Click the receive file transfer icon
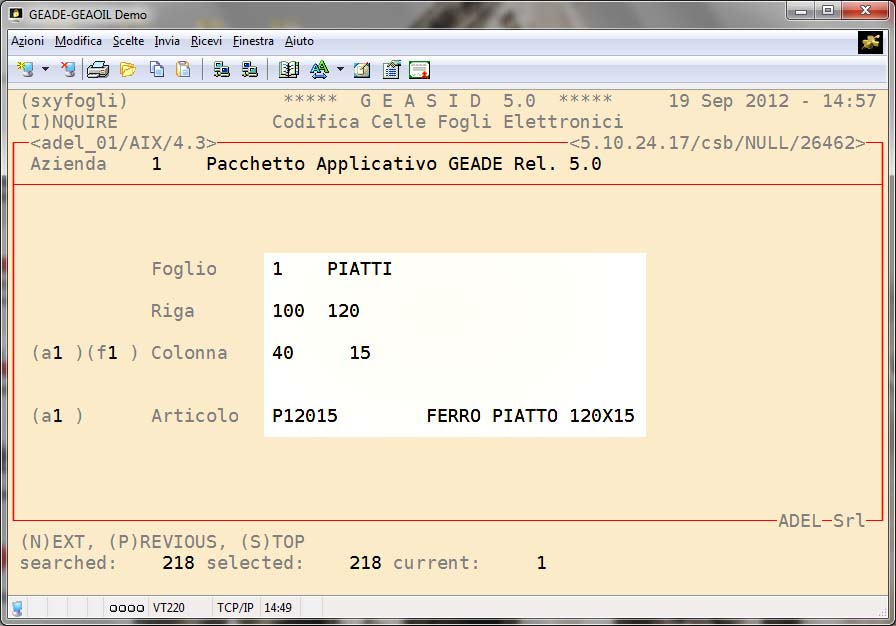This screenshot has height=626, width=896. click(250, 70)
